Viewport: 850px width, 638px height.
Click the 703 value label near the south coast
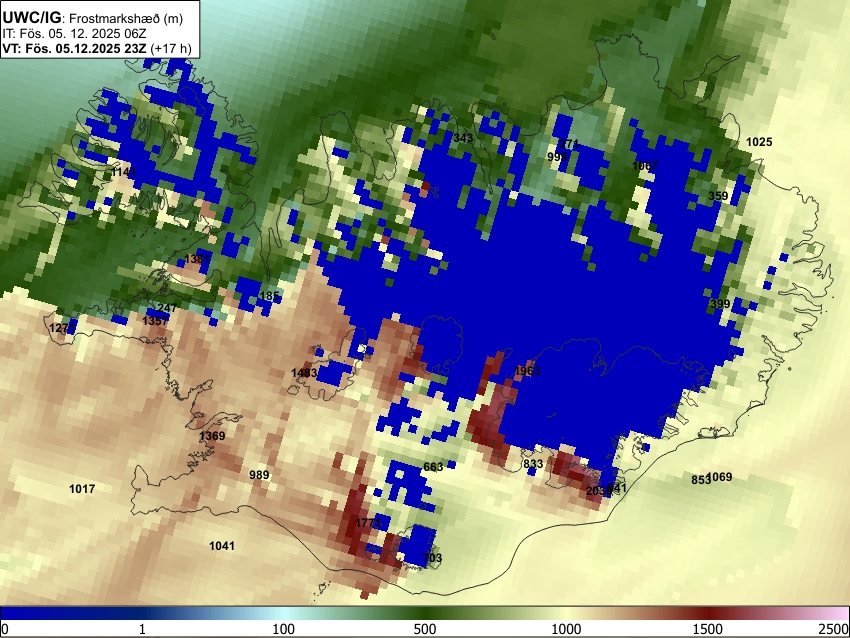[432, 558]
